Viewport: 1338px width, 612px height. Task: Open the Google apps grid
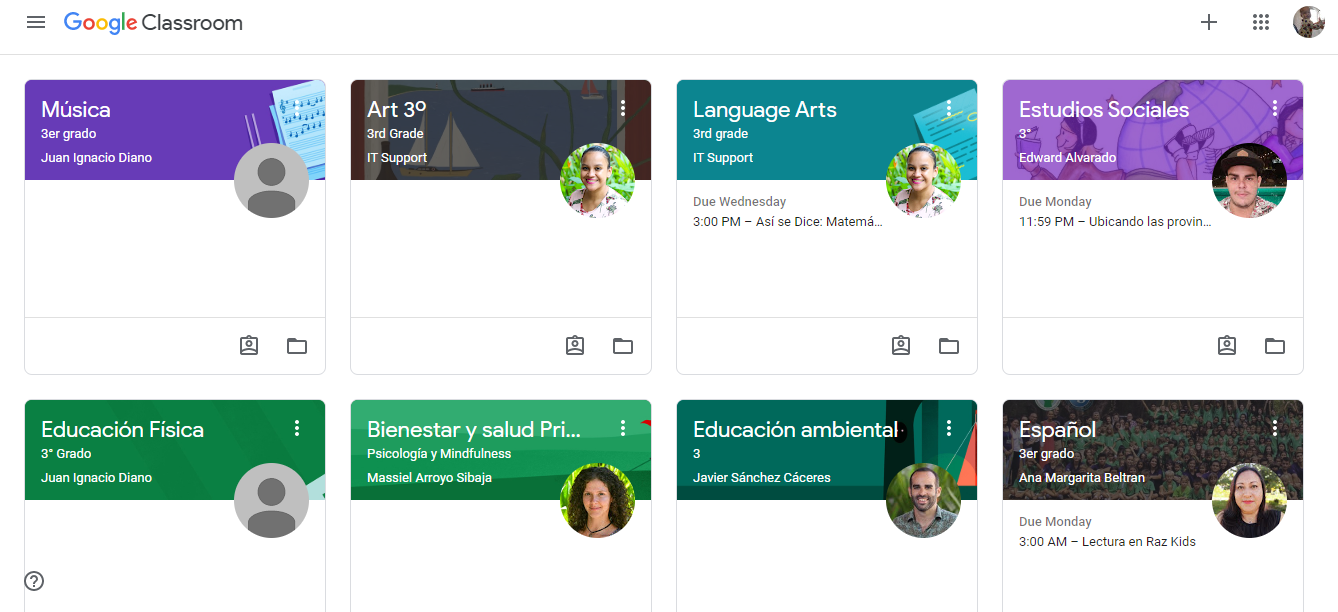pos(1261,22)
